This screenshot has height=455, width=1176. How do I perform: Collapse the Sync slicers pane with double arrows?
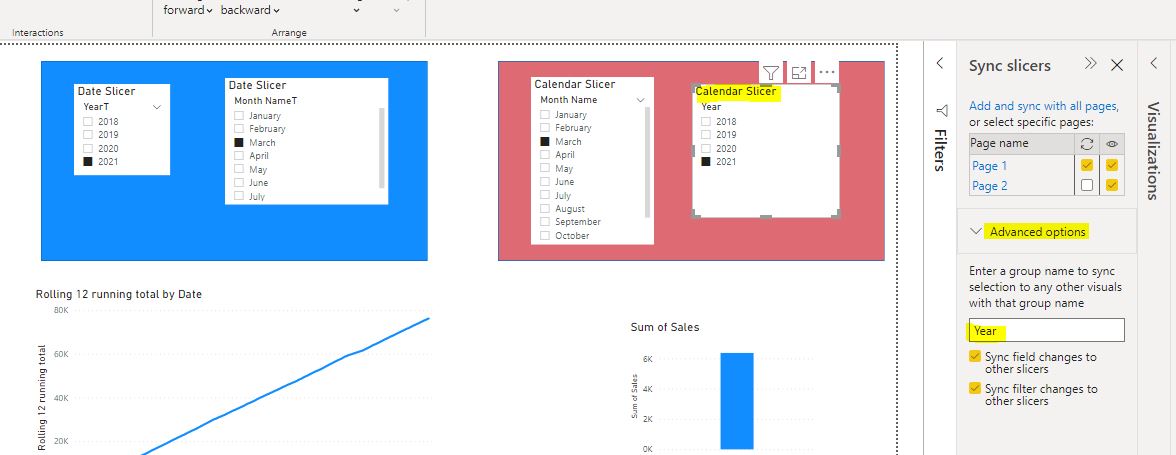point(1090,64)
